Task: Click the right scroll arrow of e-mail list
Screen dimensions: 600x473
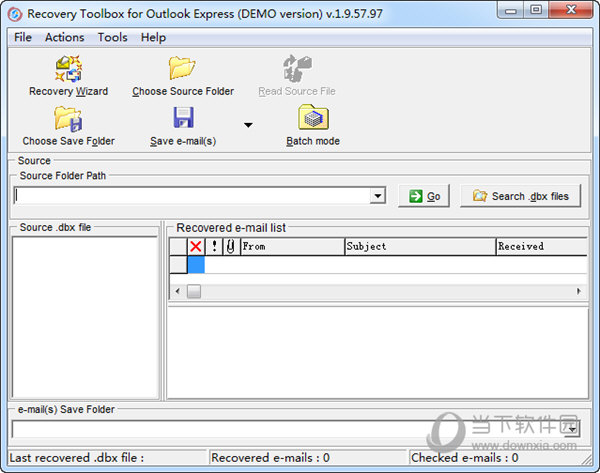Action: [x=579, y=291]
